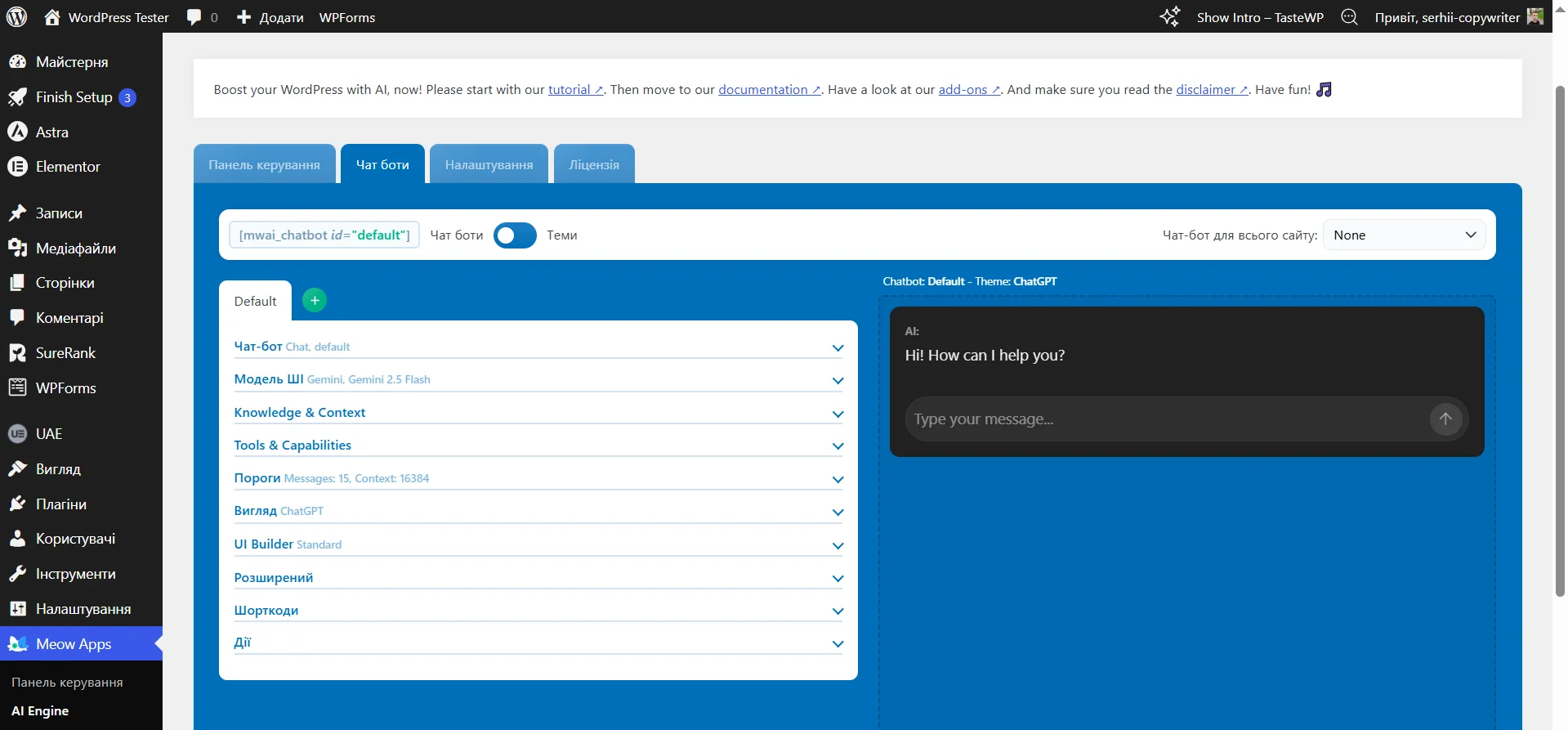This screenshot has width=1568, height=730.
Task: Toggle the Чат боти / Теми switch
Action: click(515, 235)
